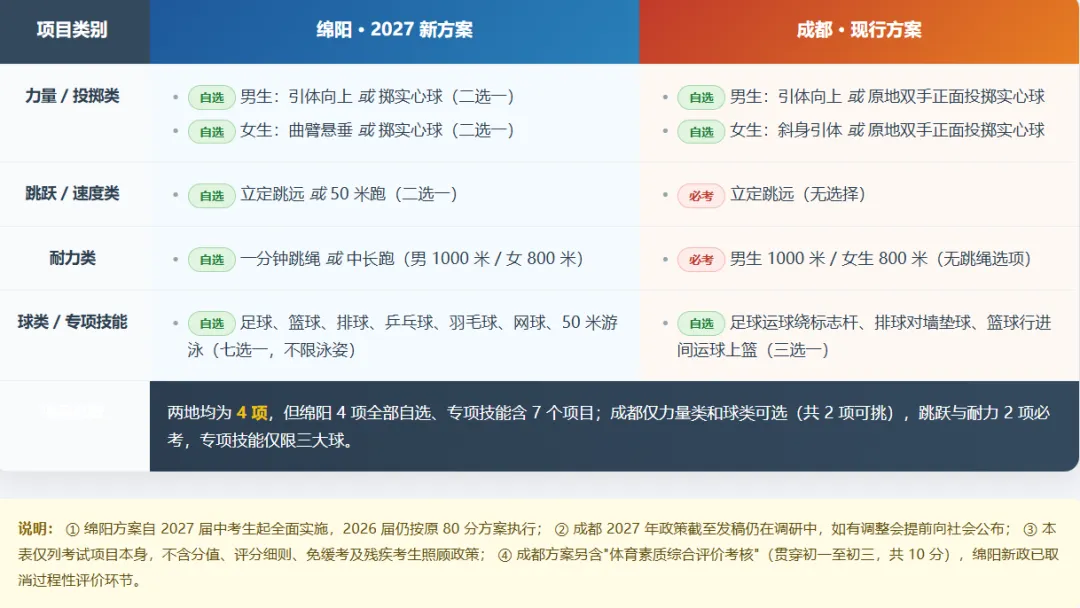Click note ② 成都 2027 年政策截至发稿仍在调研中
Screen dimensions: 1080x608
click(x=685, y=529)
